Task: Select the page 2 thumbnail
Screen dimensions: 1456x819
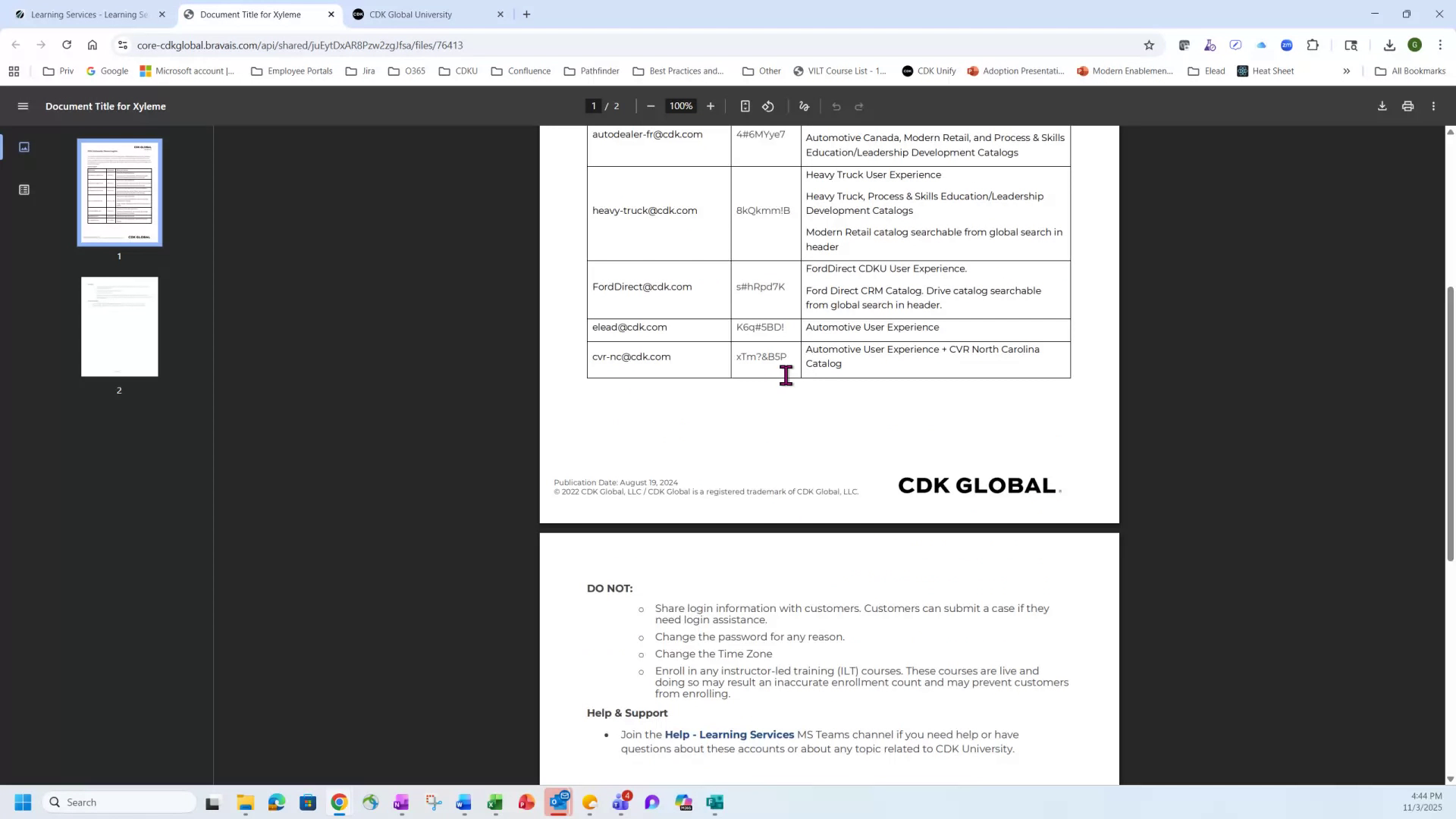Action: [119, 326]
